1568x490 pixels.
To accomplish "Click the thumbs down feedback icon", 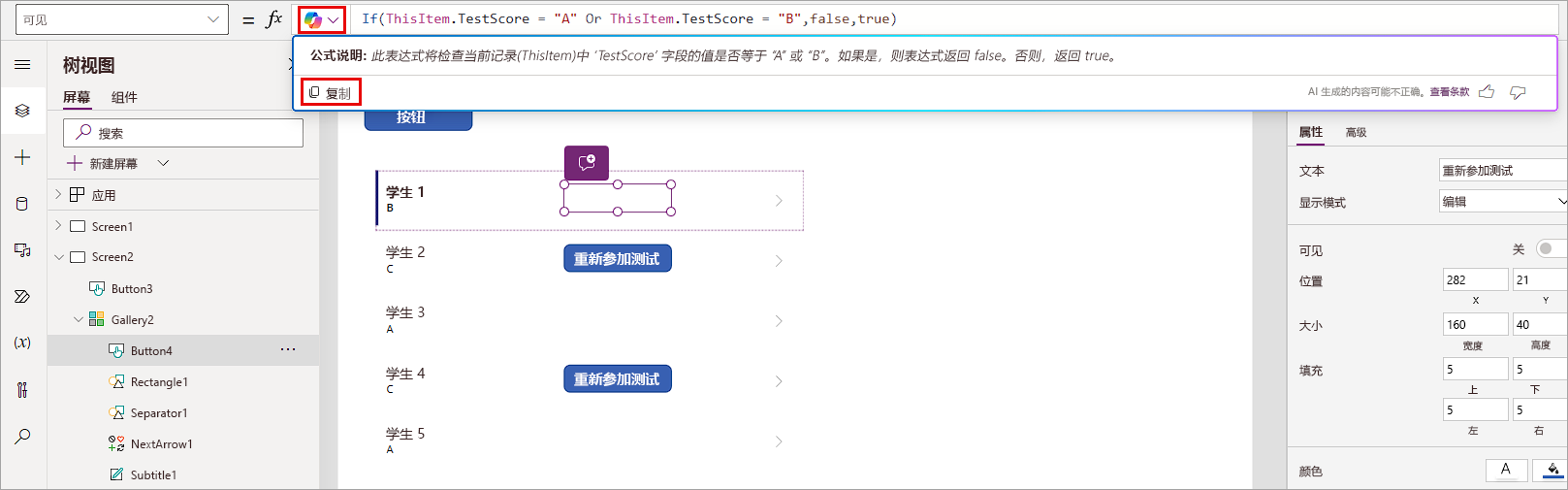I will [x=1518, y=92].
